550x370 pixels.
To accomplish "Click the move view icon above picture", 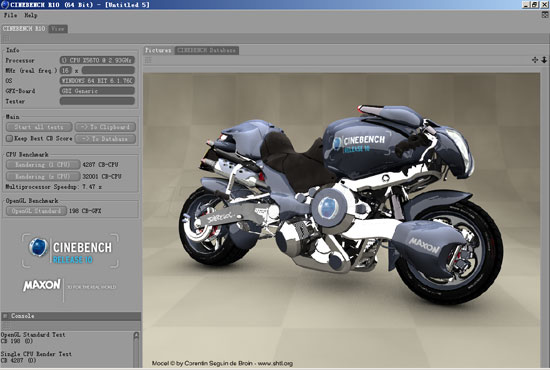I will point(535,60).
